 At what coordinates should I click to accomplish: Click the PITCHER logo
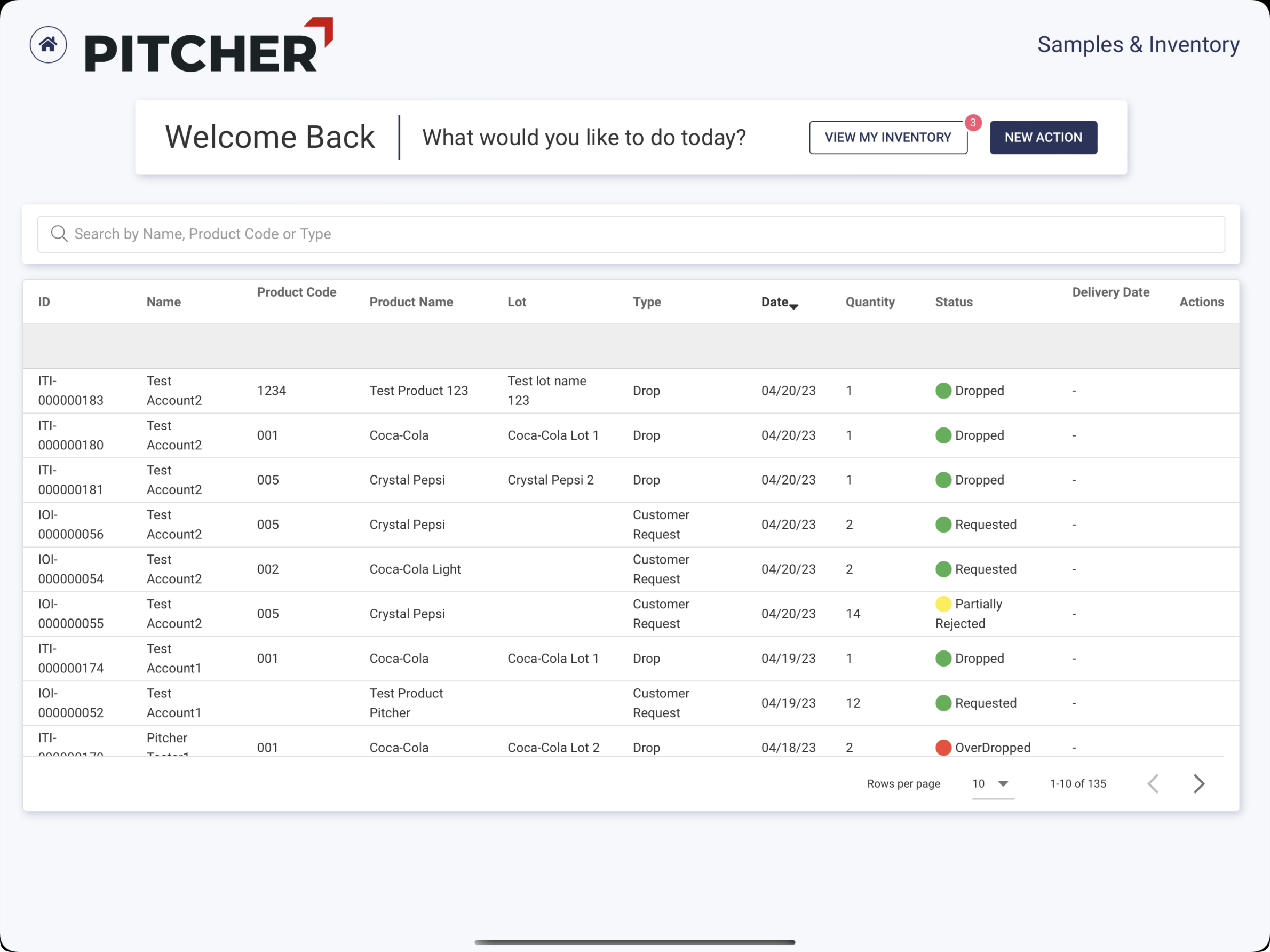point(209,46)
